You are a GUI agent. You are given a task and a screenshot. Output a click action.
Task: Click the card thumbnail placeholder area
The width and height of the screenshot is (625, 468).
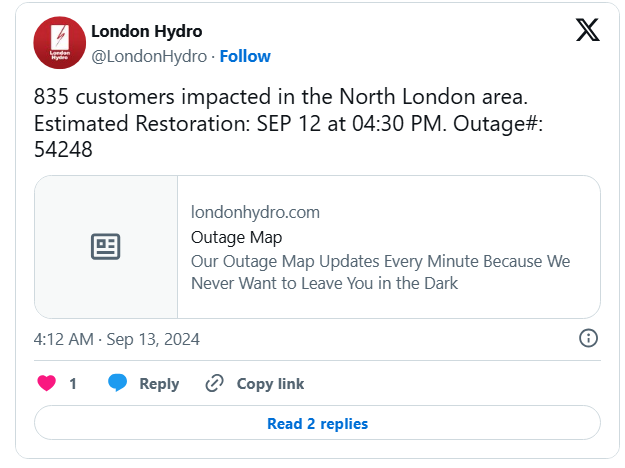coord(106,247)
